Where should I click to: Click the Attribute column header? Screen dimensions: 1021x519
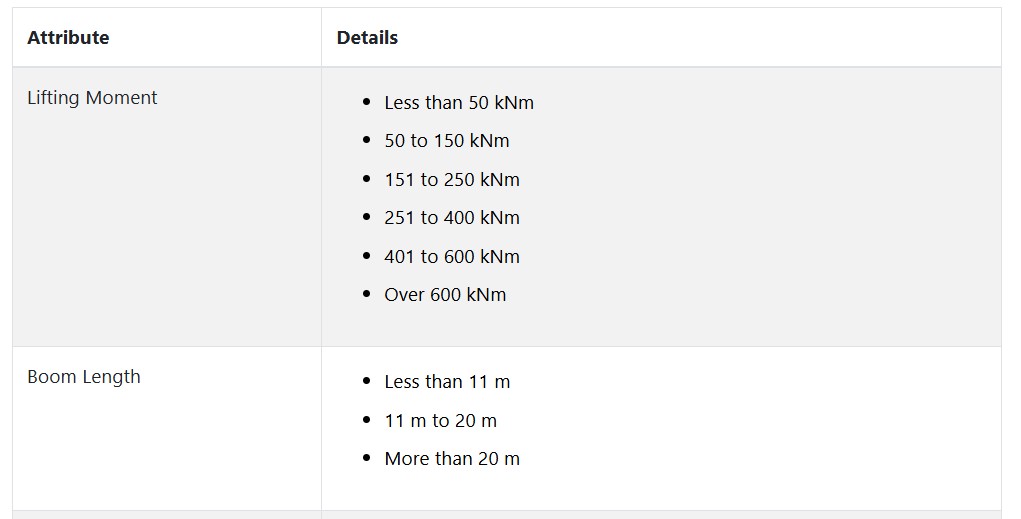click(68, 38)
